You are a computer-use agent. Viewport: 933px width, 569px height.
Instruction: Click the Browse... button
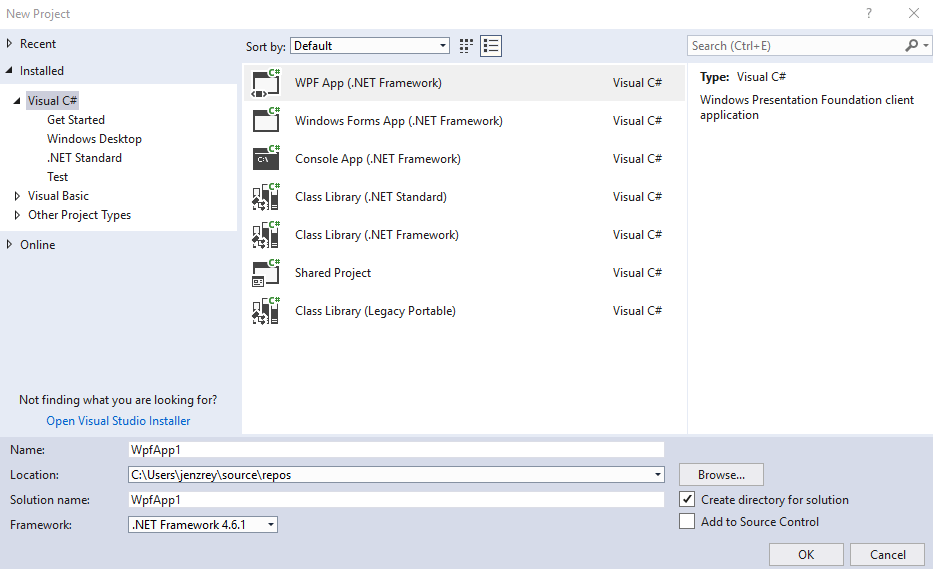721,475
